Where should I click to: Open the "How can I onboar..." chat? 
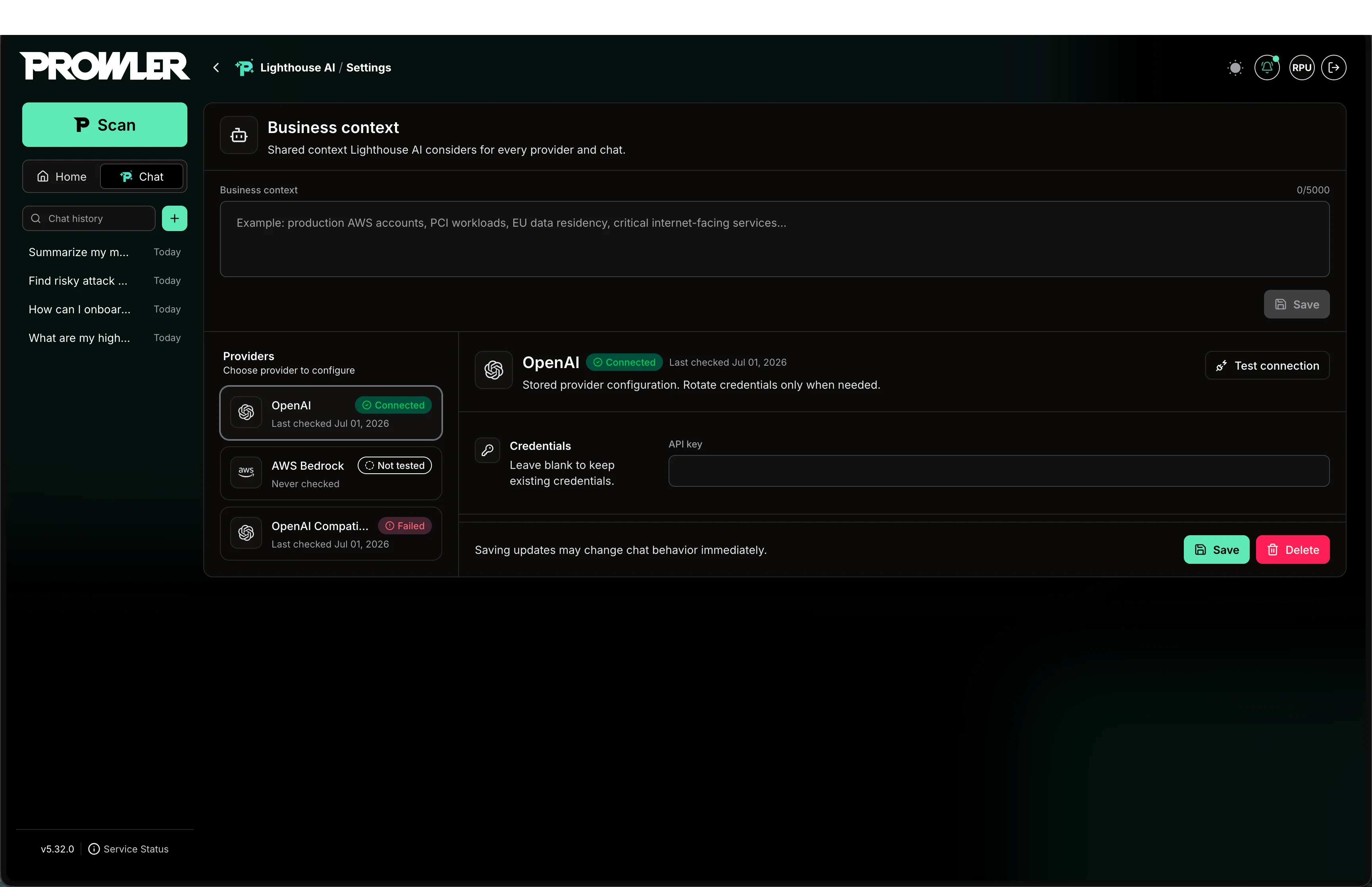105,309
